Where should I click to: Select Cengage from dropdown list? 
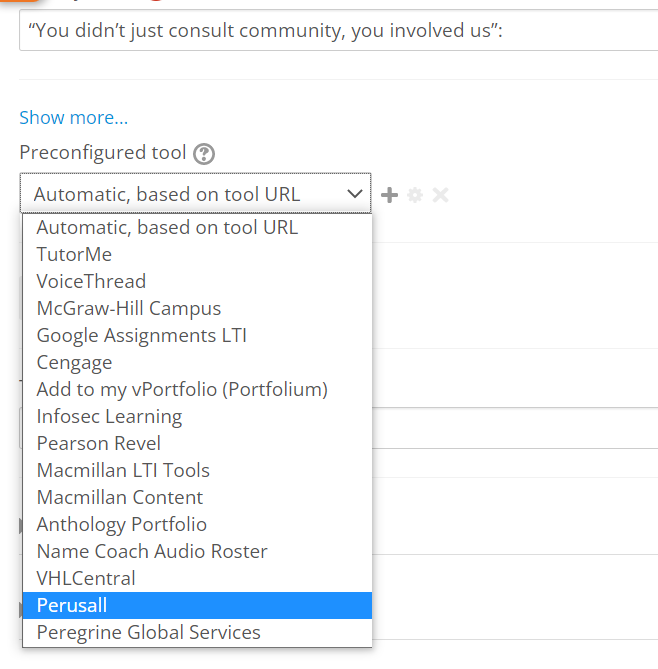pyautogui.click(x=197, y=362)
